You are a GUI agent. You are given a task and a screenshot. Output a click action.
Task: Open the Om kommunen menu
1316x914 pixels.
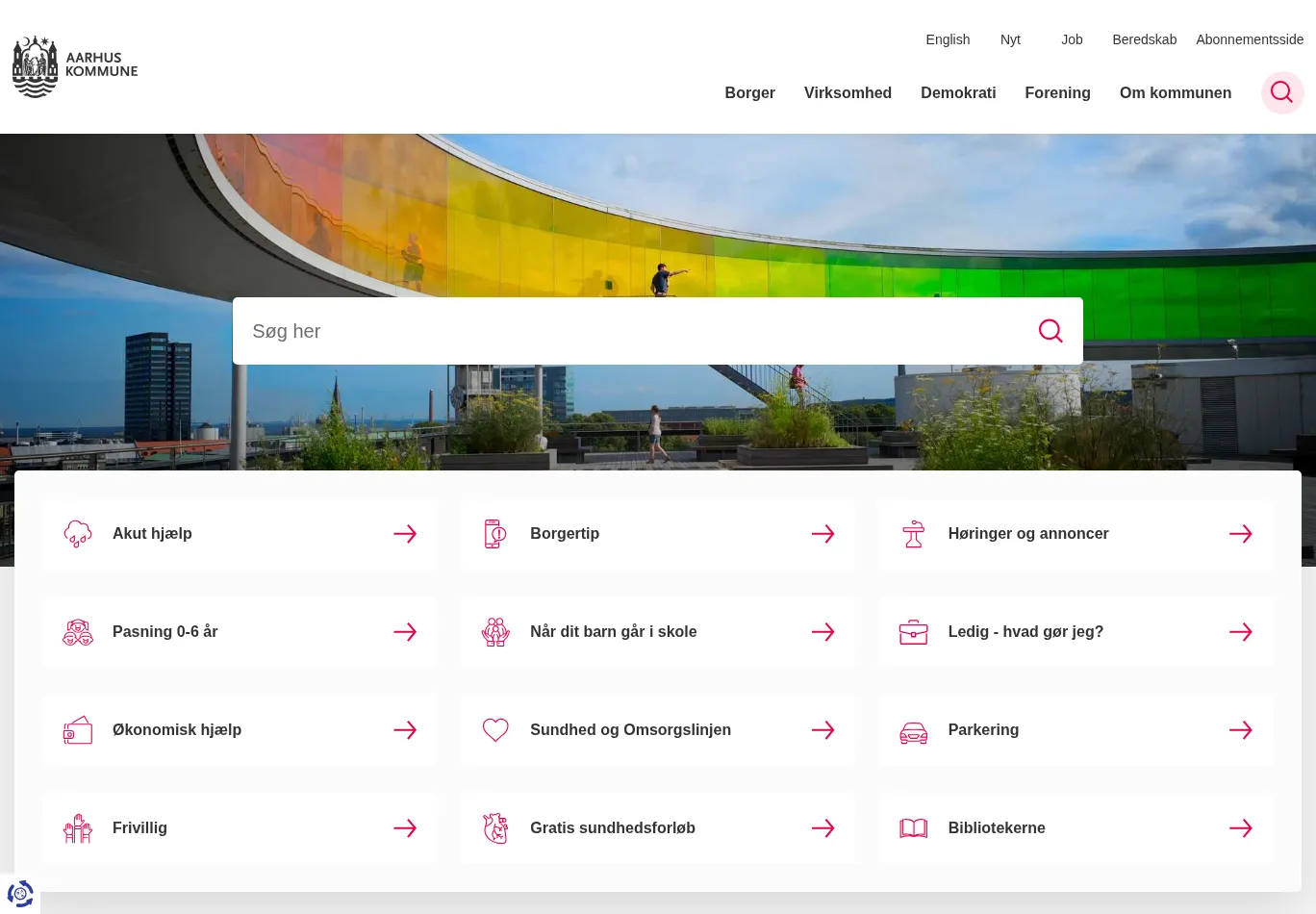1175,93
